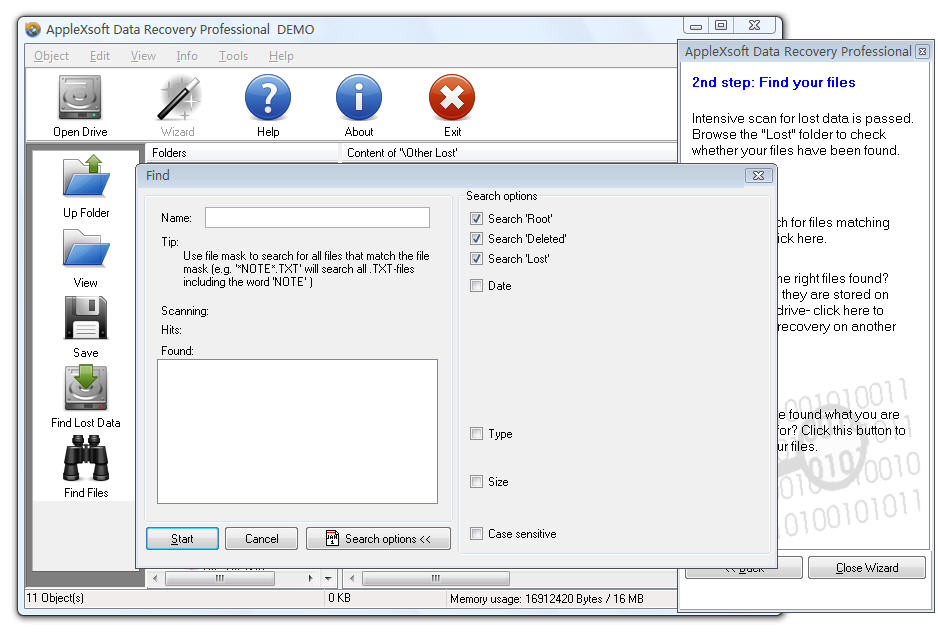The image size is (938, 637).
Task: Toggle Search 'Deleted' checkbox
Action: coord(476,239)
